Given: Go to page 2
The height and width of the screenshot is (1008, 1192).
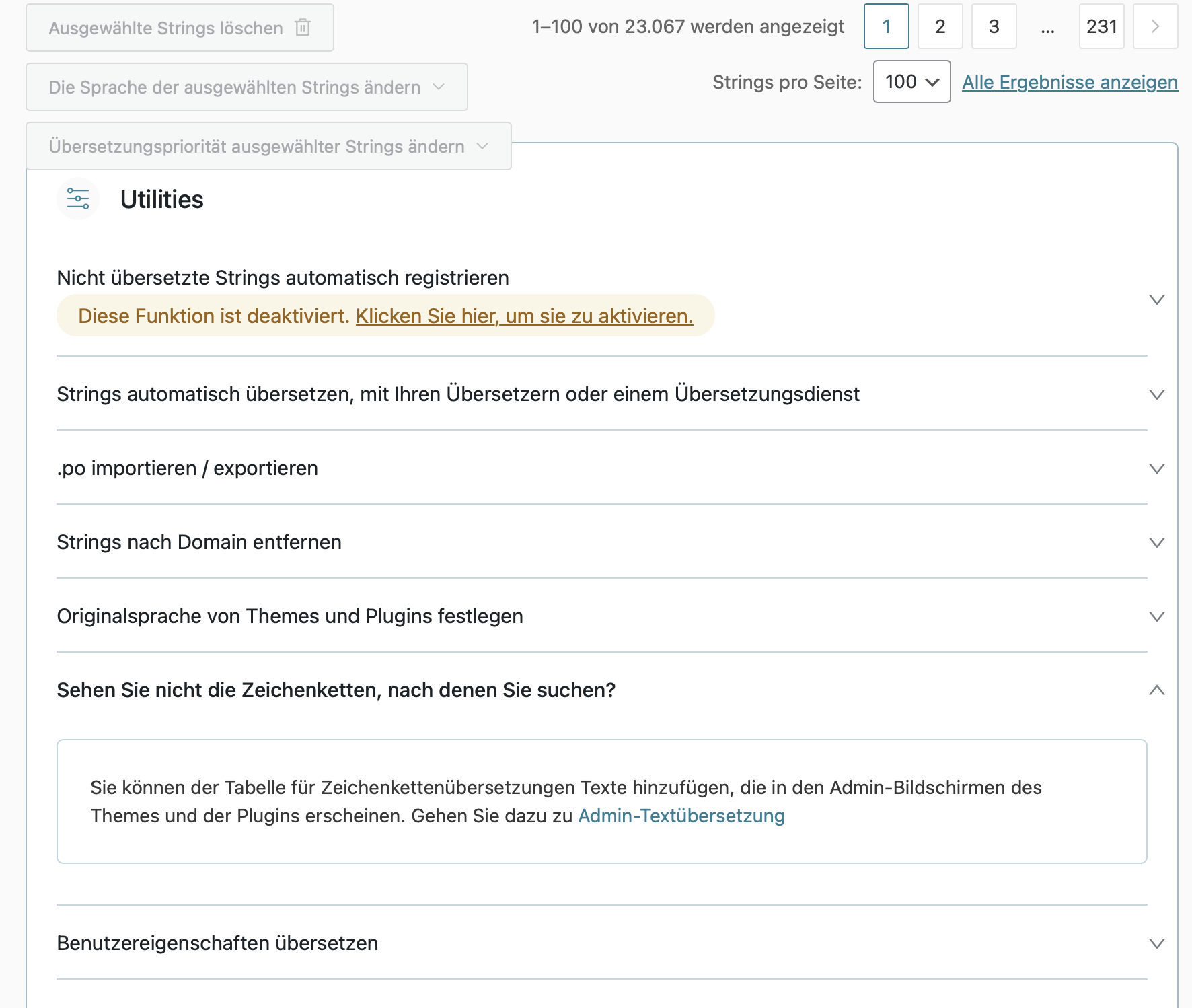Looking at the screenshot, I should coord(940,27).
